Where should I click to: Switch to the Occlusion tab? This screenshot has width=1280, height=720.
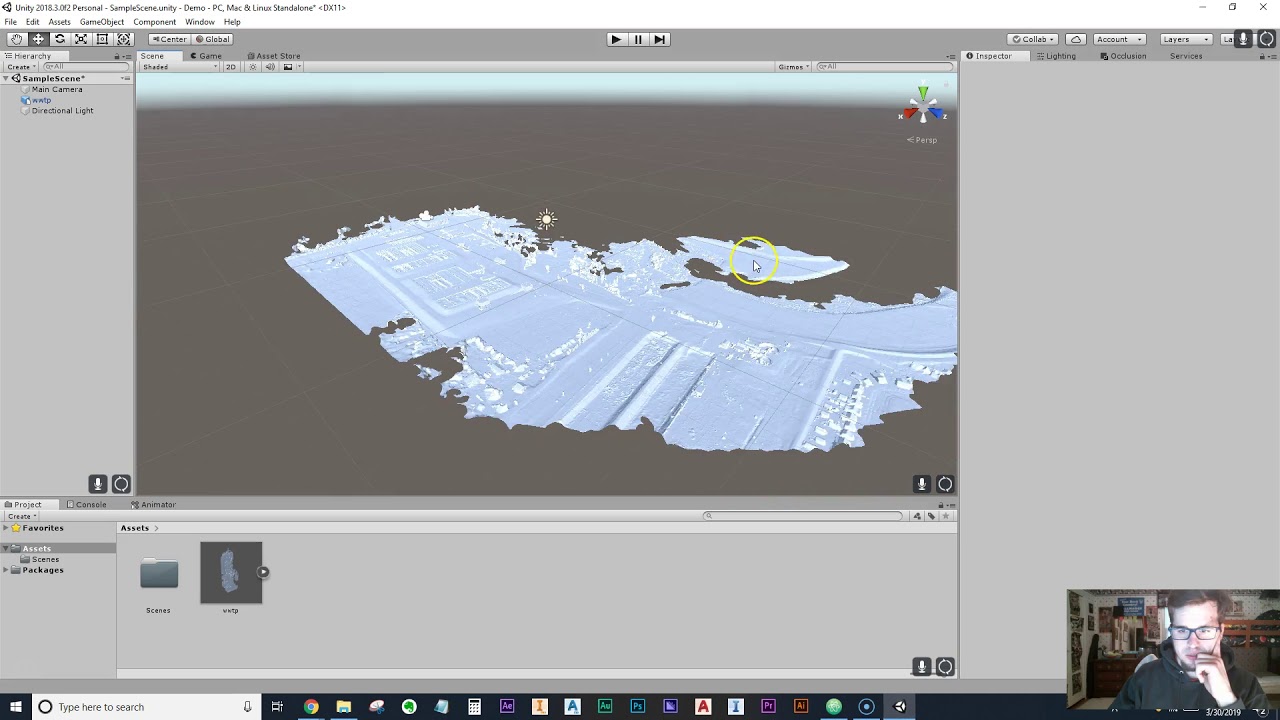coord(1123,56)
